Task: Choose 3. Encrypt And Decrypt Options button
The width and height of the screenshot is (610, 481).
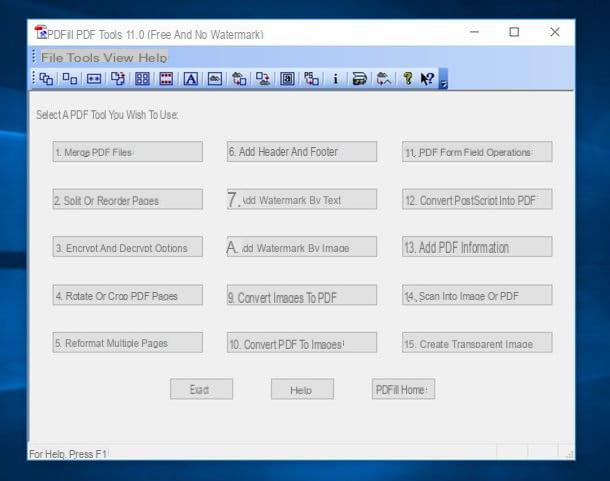Action: click(128, 247)
